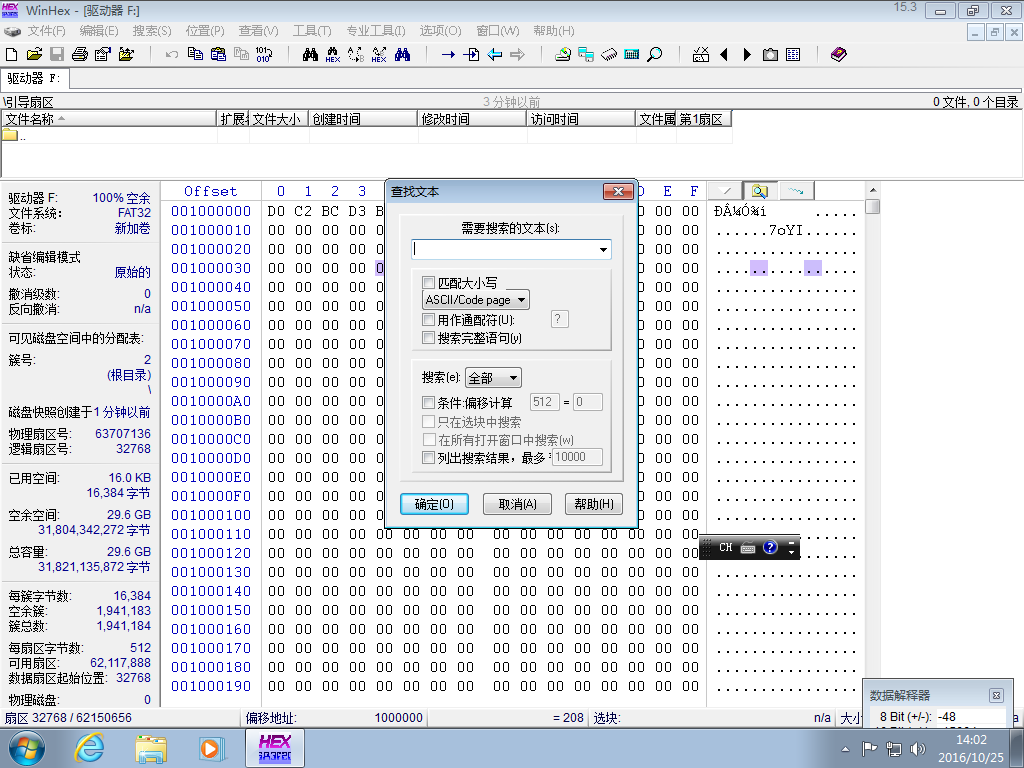The width and height of the screenshot is (1024, 768).
Task: Close the 查找文本 dialog
Action: point(618,191)
